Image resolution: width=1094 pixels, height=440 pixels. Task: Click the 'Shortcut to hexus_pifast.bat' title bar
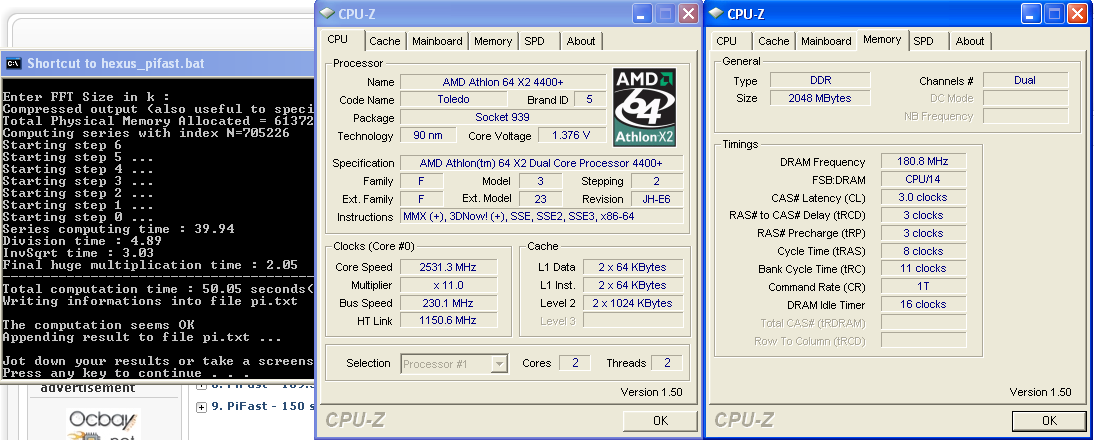pyautogui.click(x=157, y=63)
